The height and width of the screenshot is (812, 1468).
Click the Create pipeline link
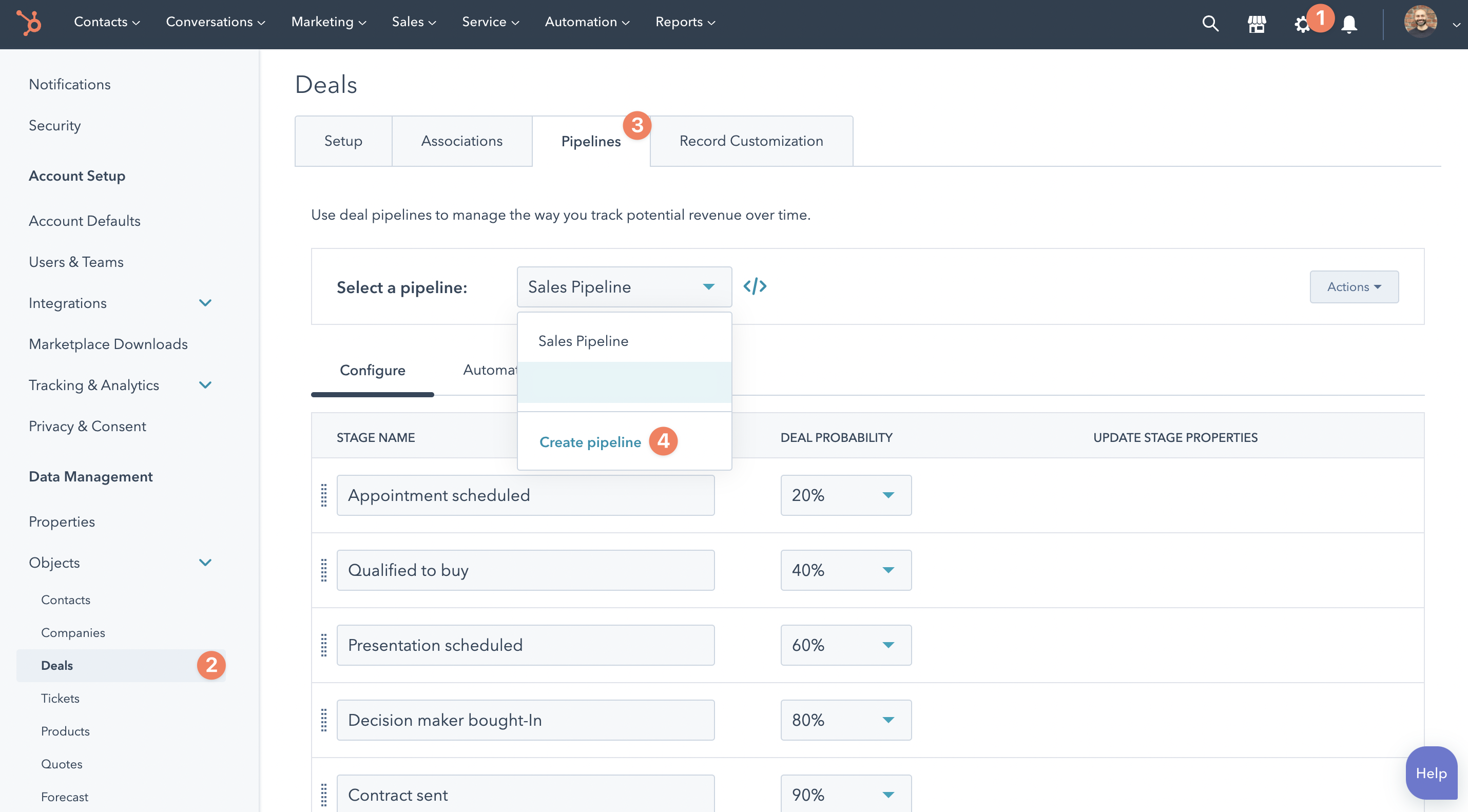[x=590, y=442]
